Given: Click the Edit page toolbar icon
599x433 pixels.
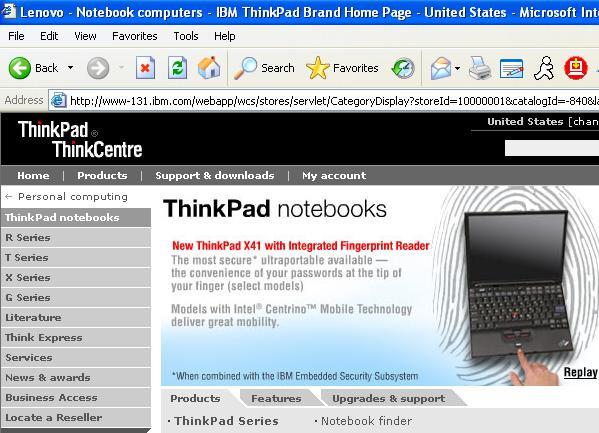Looking at the screenshot, I should [512, 68].
